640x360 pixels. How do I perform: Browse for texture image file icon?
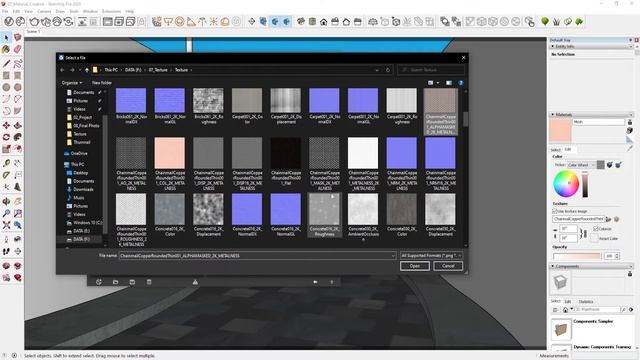[609, 219]
